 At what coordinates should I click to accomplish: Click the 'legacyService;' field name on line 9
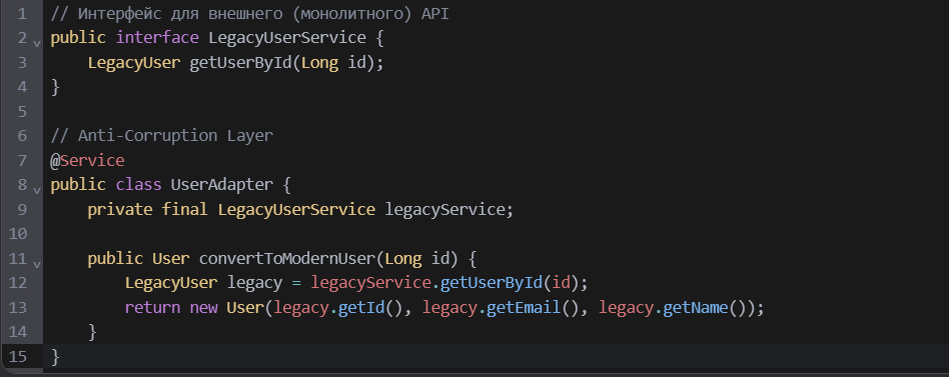click(x=449, y=209)
